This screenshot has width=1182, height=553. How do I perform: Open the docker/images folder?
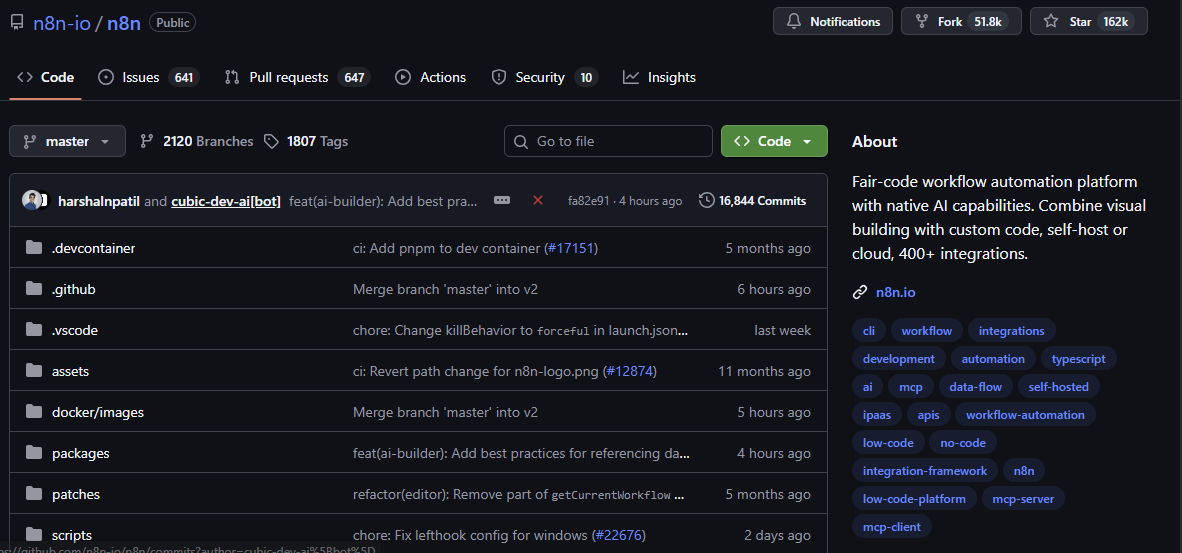98,412
